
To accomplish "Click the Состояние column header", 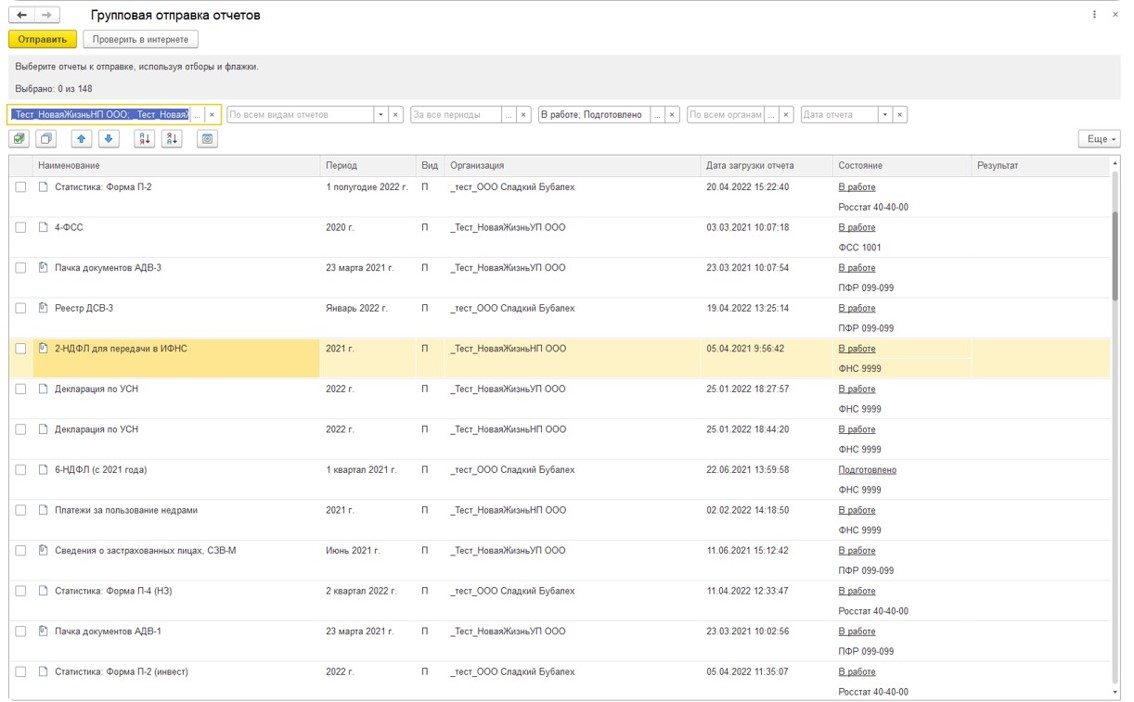I will tap(901, 166).
